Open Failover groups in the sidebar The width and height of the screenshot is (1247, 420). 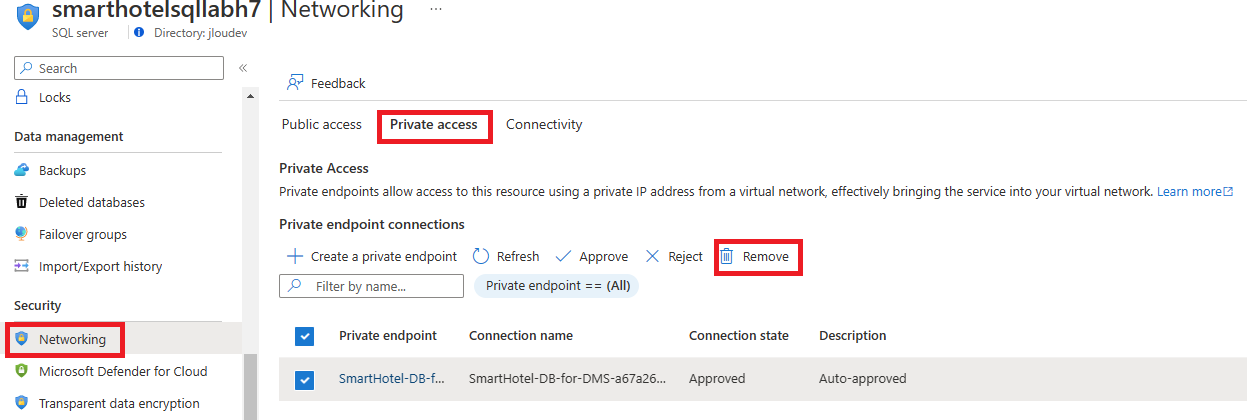(x=82, y=234)
